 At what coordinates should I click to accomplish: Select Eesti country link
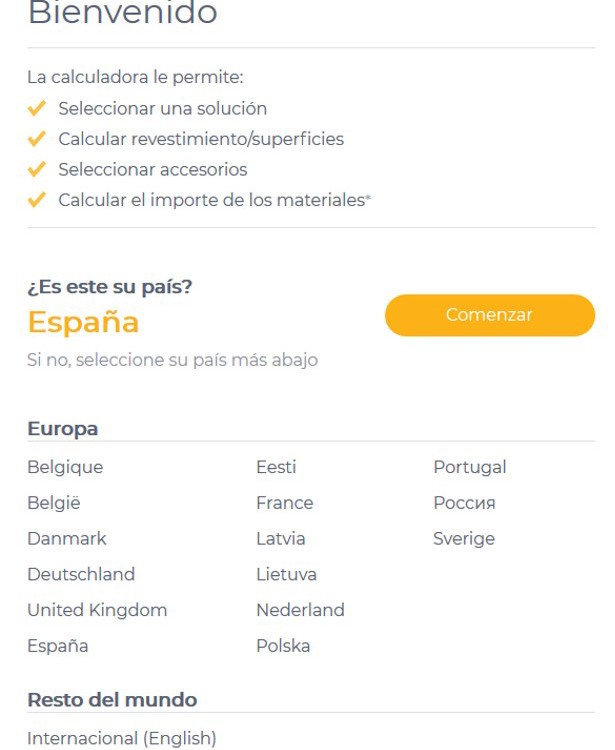pyautogui.click(x=276, y=467)
